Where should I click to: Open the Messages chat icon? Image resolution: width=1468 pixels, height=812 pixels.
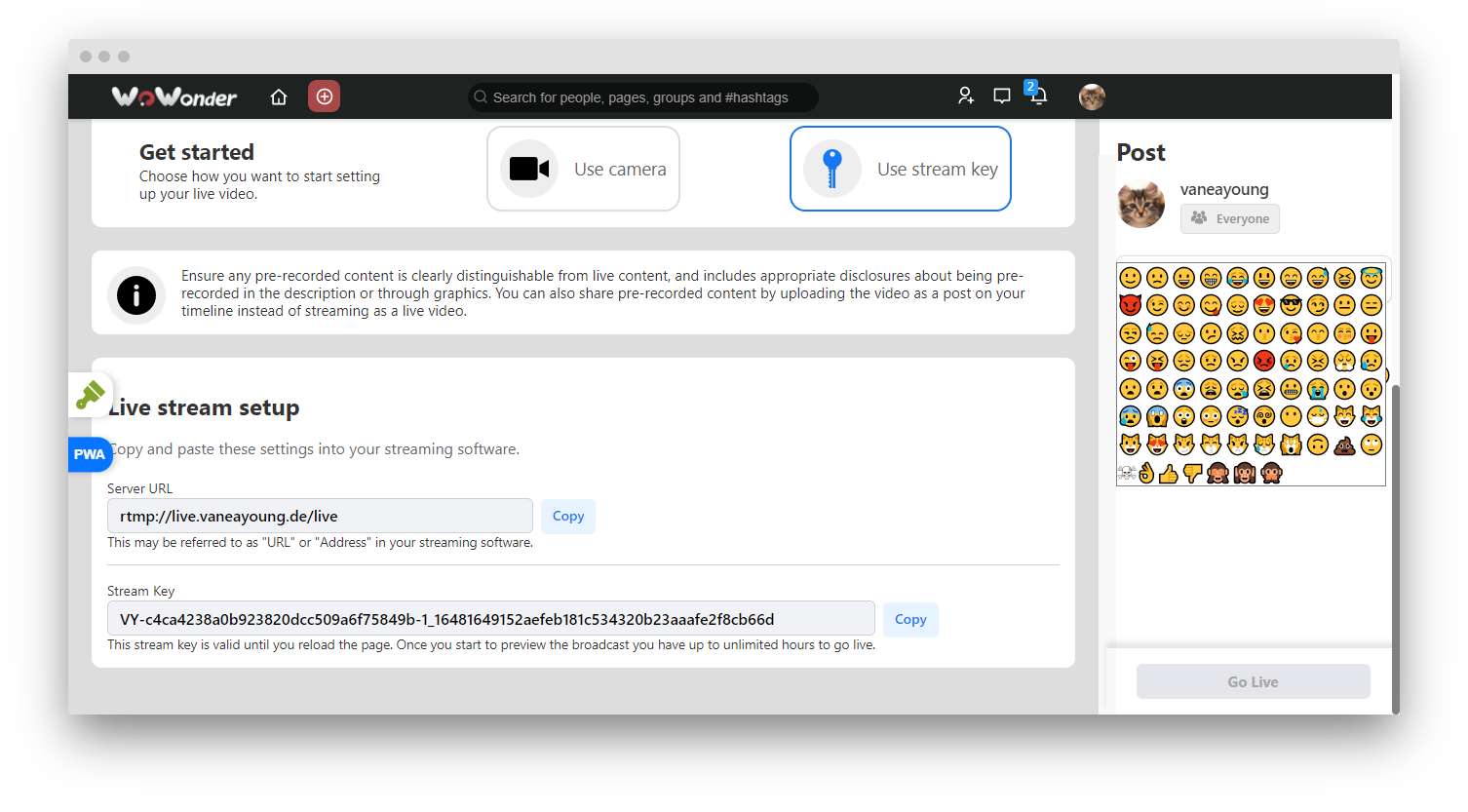coord(1001,96)
